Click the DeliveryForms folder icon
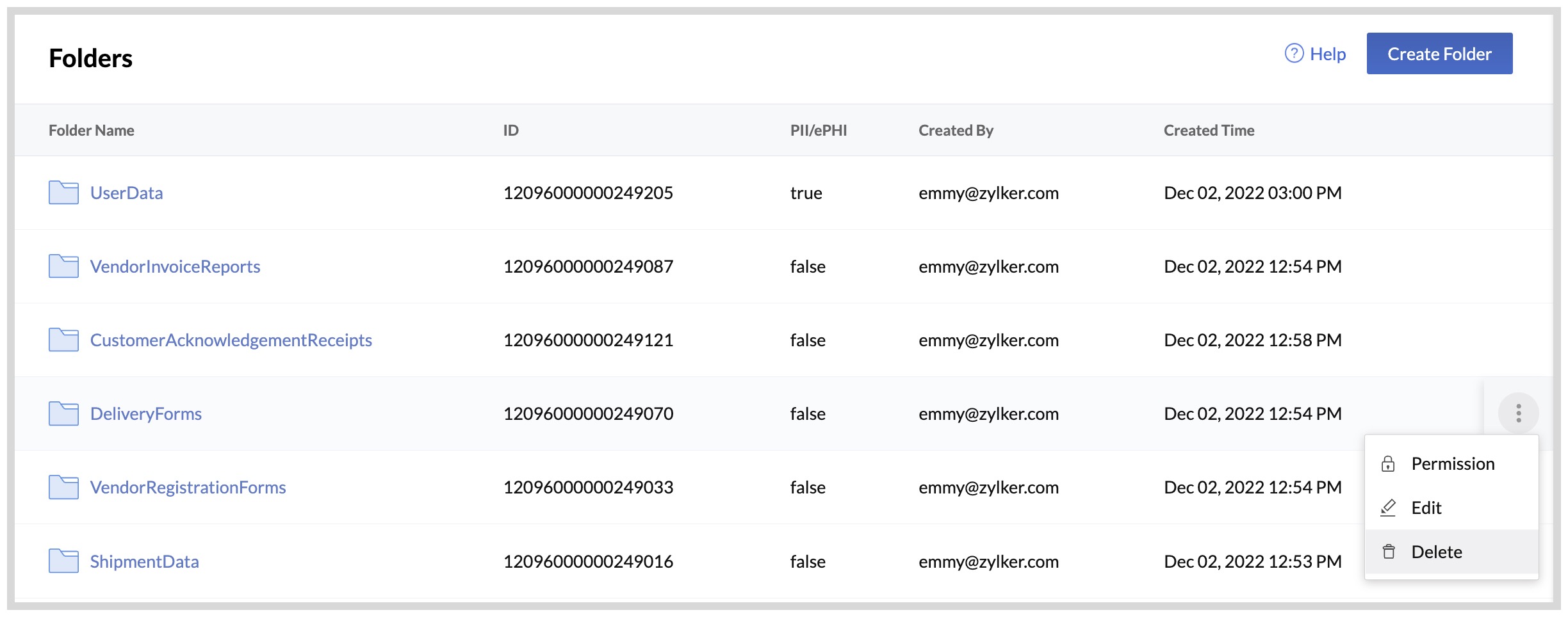 pos(63,413)
